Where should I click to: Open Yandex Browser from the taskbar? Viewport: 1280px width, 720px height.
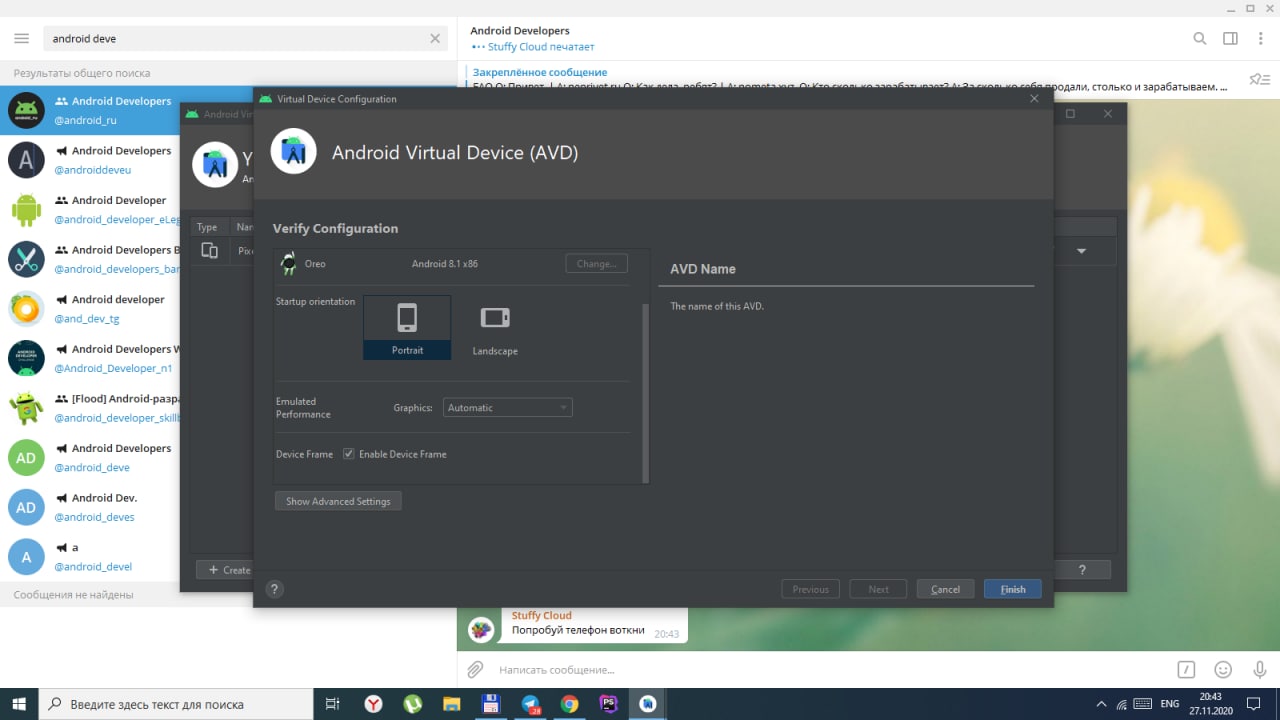[x=372, y=704]
